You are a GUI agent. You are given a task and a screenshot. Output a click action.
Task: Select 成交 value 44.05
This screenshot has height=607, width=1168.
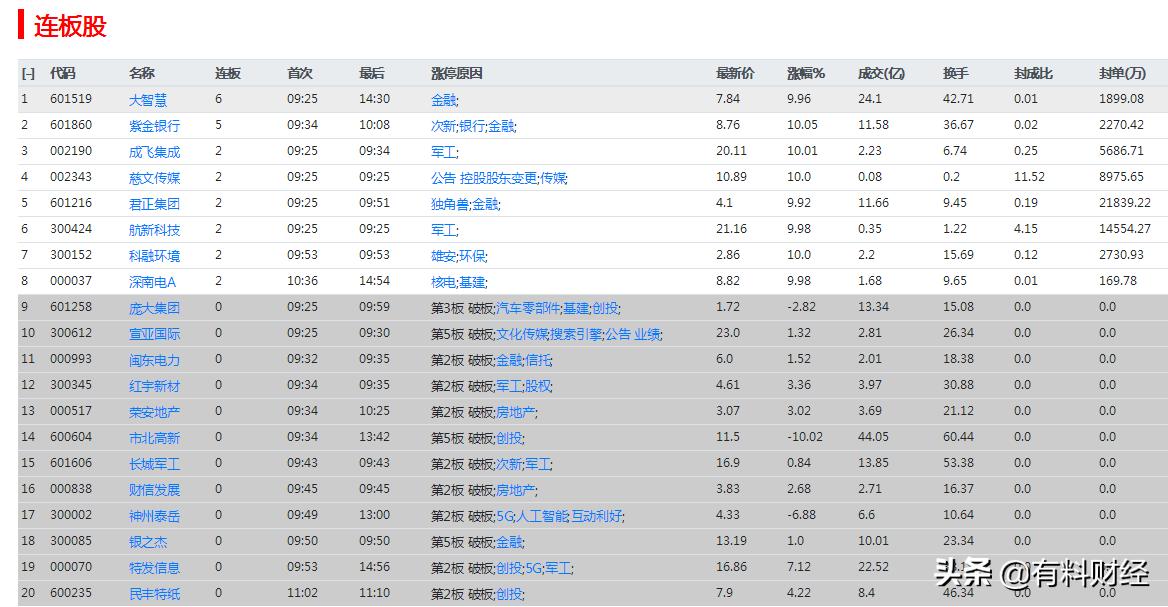click(x=872, y=436)
